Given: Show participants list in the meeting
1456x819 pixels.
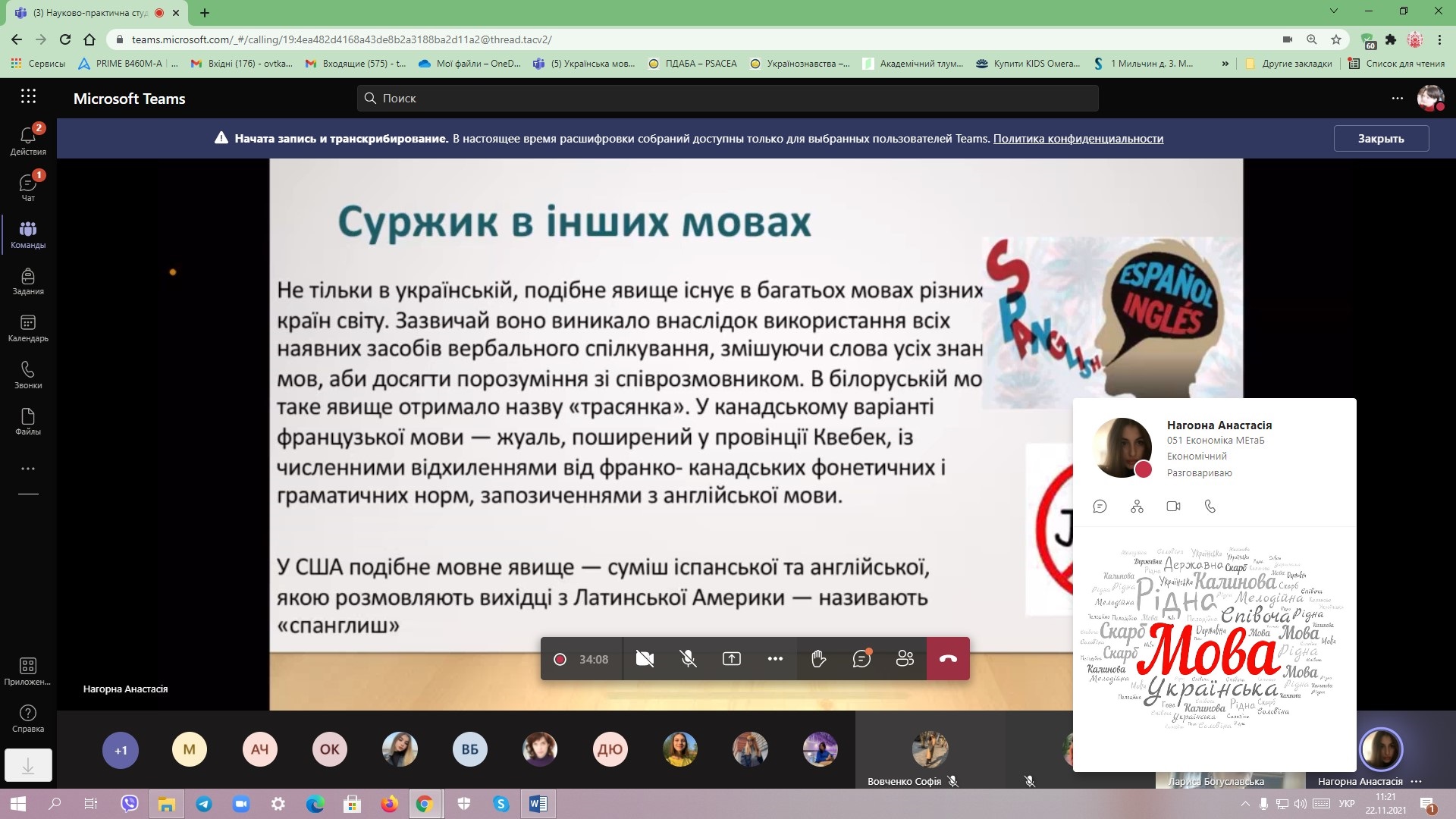Looking at the screenshot, I should tap(905, 659).
